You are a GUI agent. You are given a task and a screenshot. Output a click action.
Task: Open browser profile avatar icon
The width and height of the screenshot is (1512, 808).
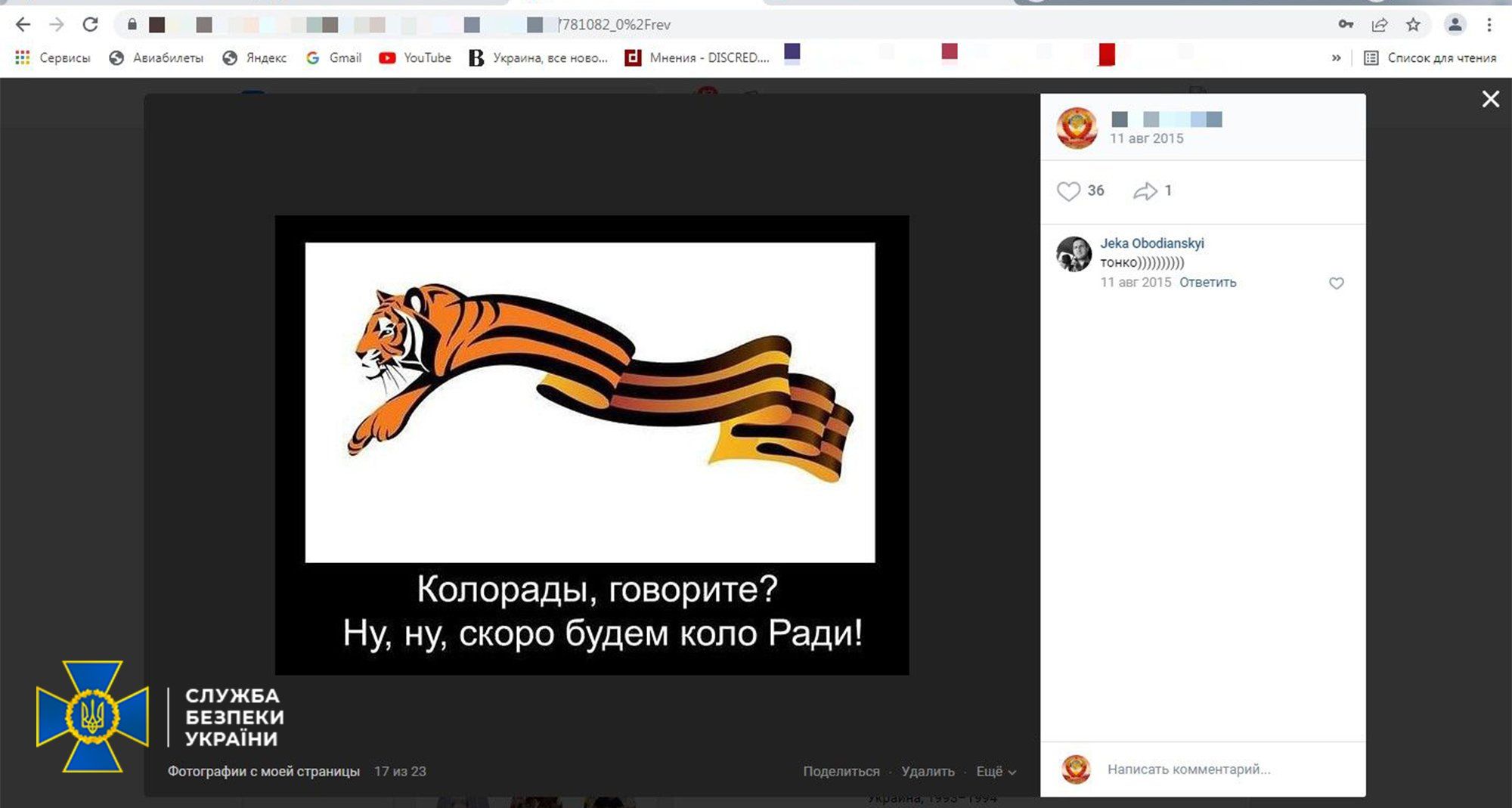[1455, 25]
